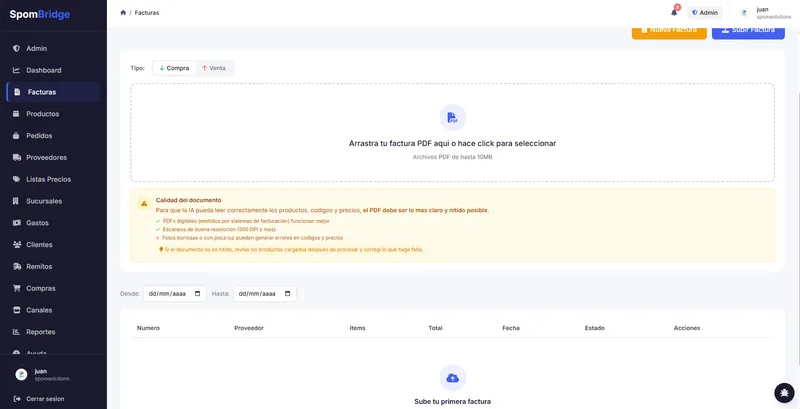
Task: Click the Items column header
Action: click(x=357, y=328)
